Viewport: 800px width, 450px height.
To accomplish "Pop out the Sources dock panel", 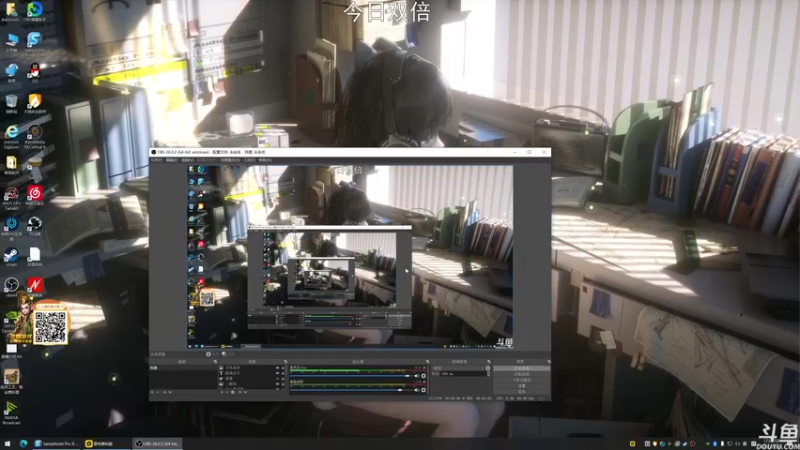I will point(286,362).
